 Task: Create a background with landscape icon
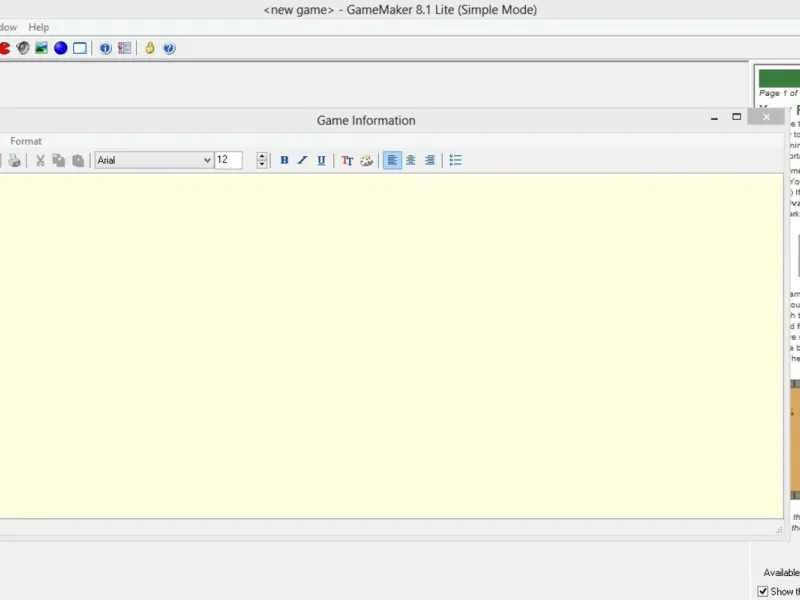pyautogui.click(x=41, y=48)
